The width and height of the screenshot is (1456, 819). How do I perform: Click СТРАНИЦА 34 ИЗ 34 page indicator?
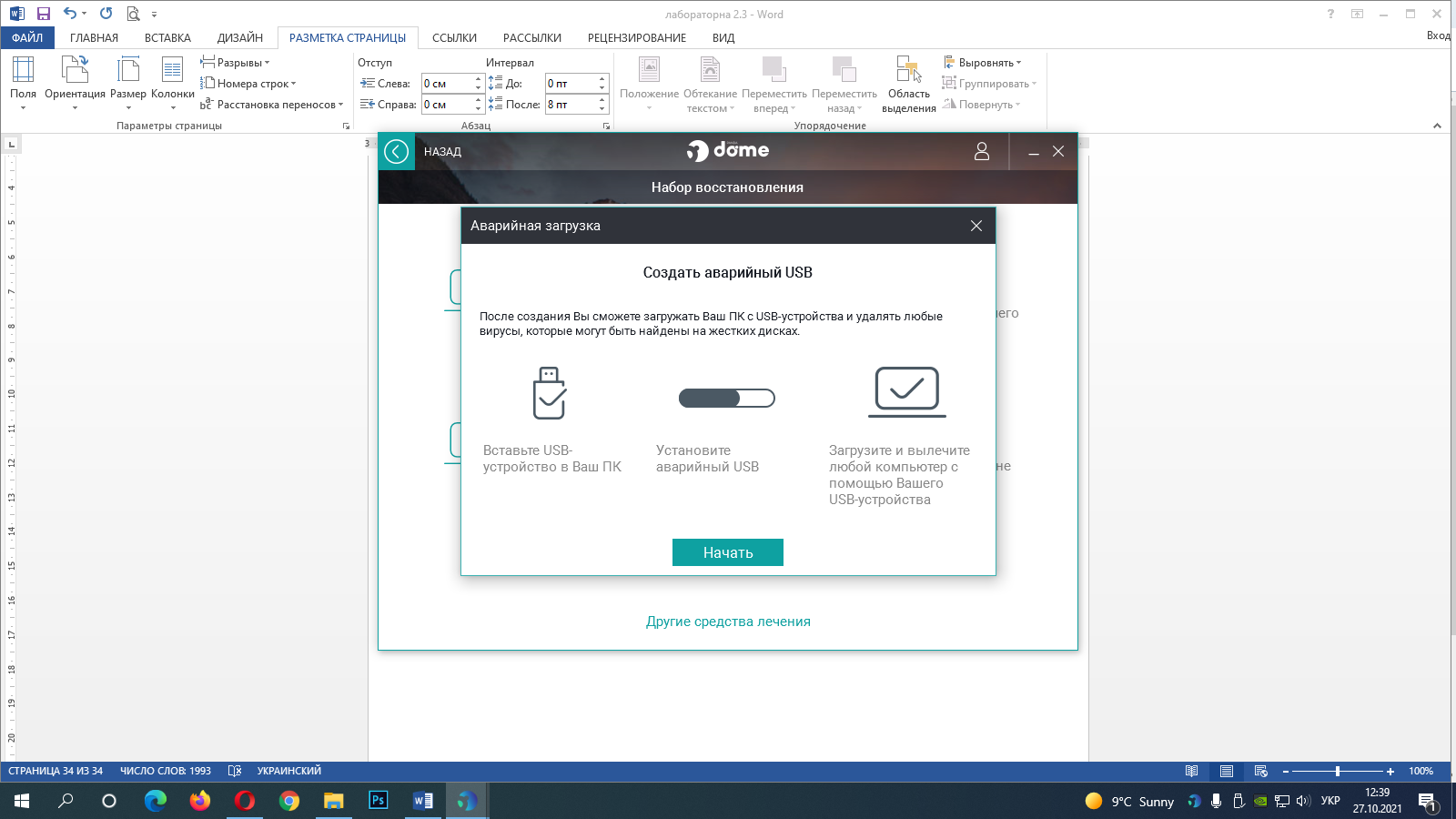click(56, 771)
